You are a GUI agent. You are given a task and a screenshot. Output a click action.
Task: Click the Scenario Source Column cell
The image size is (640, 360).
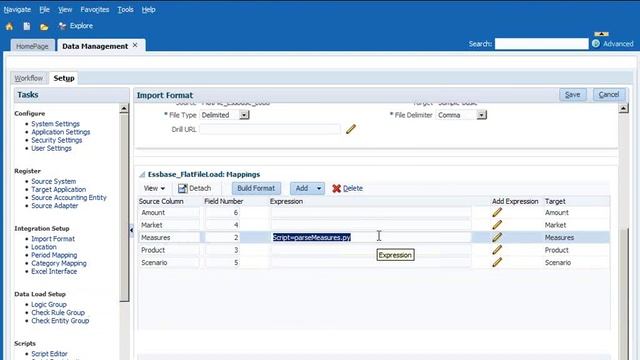point(169,262)
